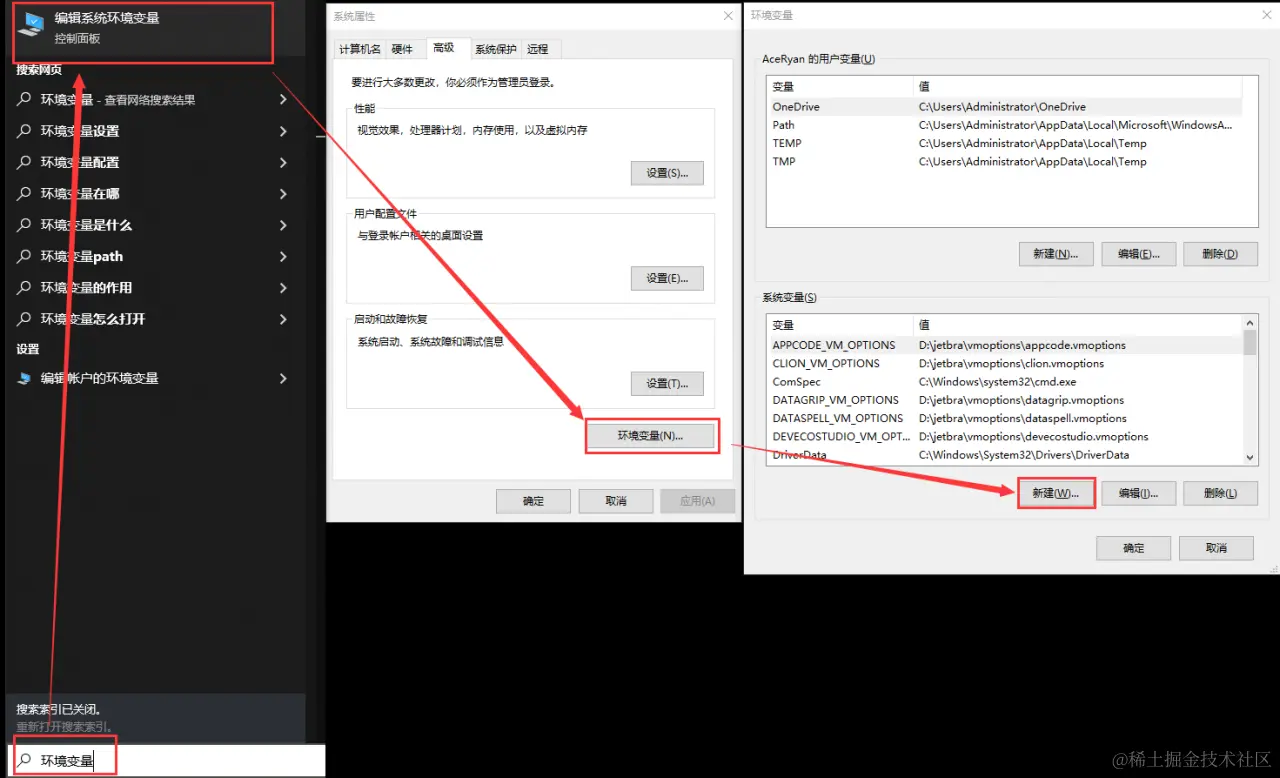The image size is (1280, 778).
Task: Click 确定 in 系统属性 dialog
Action: coord(533,501)
